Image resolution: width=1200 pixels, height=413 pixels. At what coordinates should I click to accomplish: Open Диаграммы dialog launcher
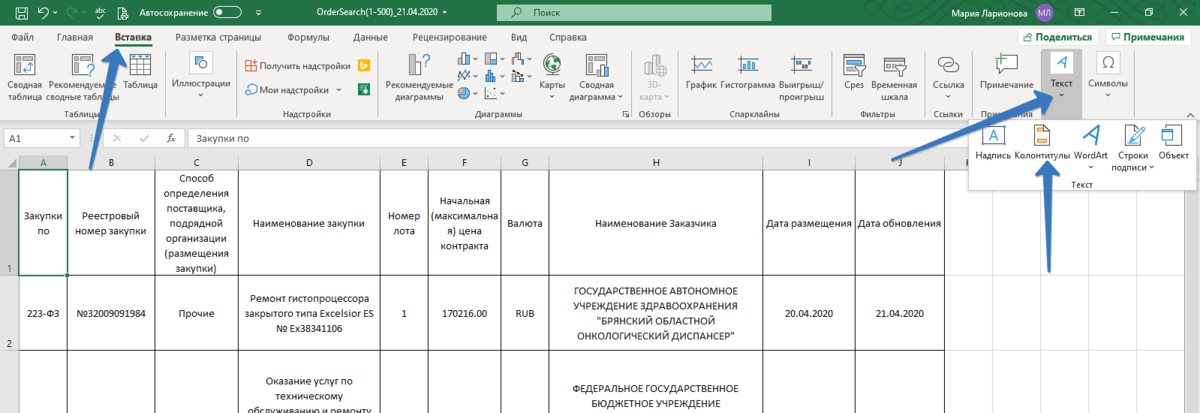coord(626,115)
